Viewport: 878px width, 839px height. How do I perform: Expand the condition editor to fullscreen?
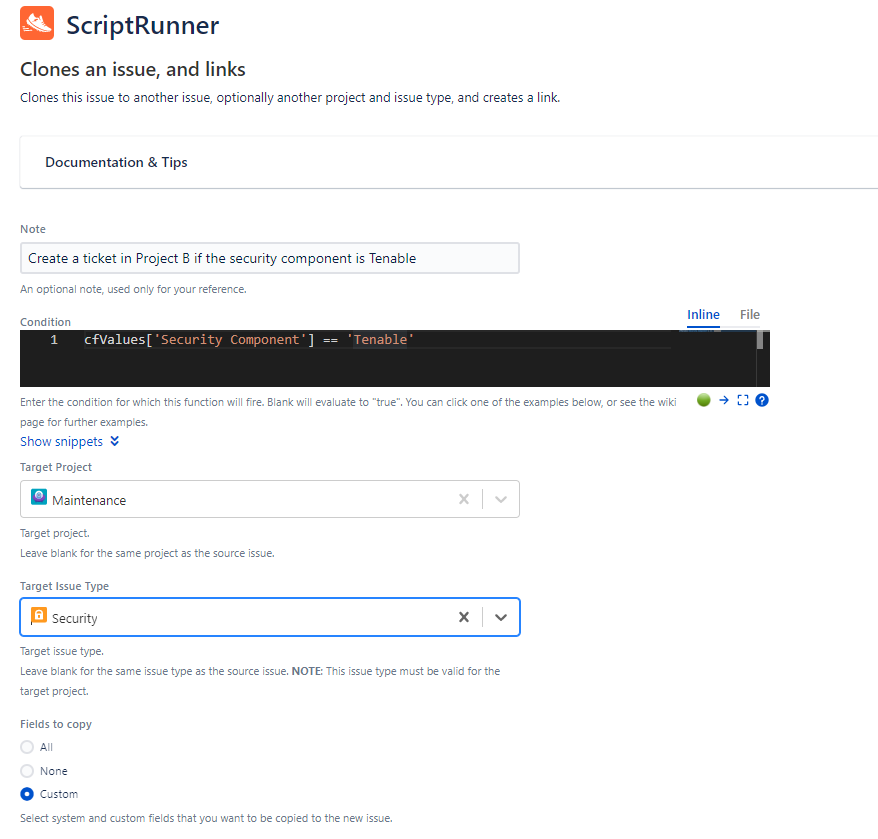(x=742, y=399)
